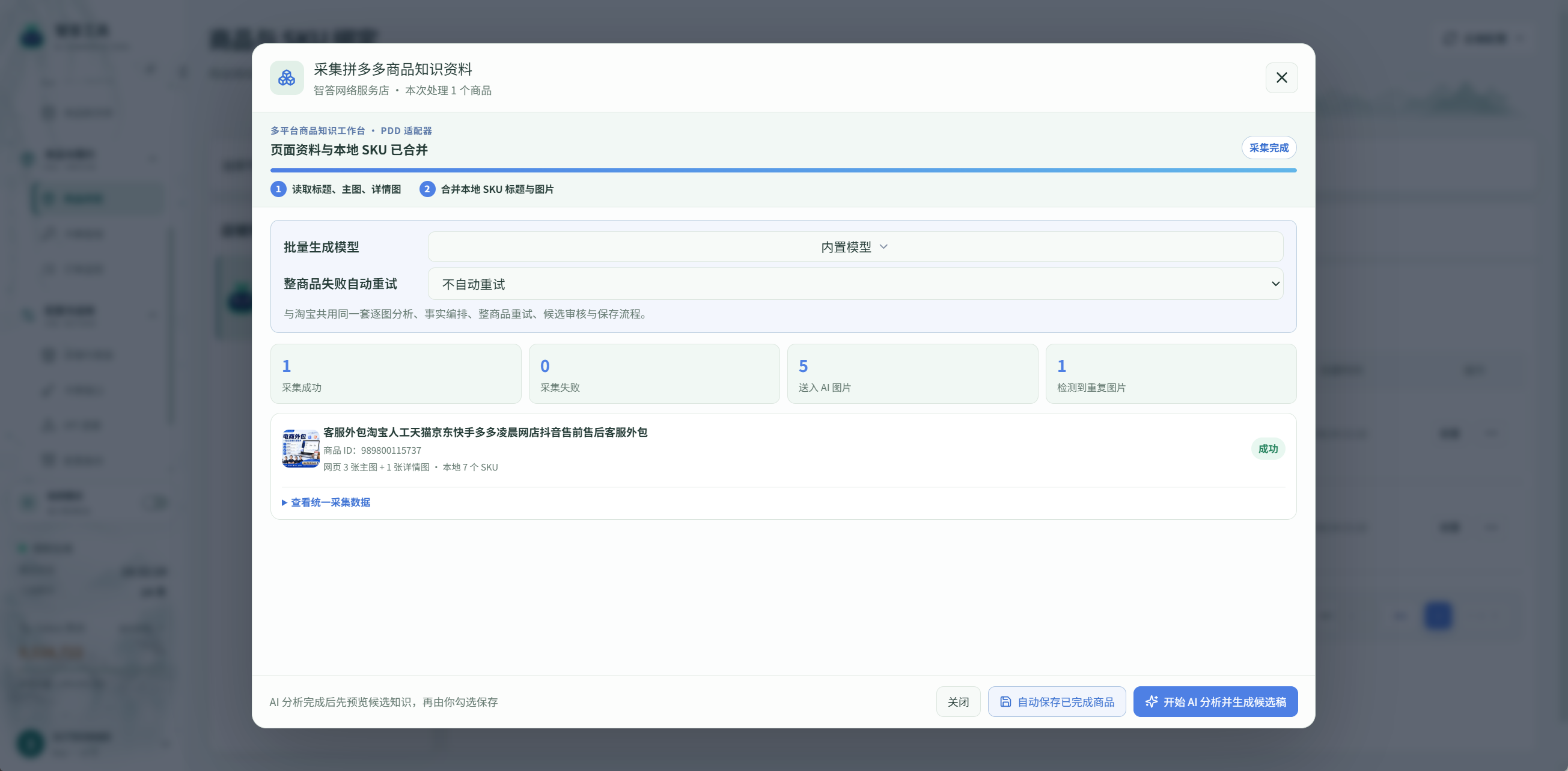
Task: Click the 批量生成模型 label
Action: click(x=321, y=247)
